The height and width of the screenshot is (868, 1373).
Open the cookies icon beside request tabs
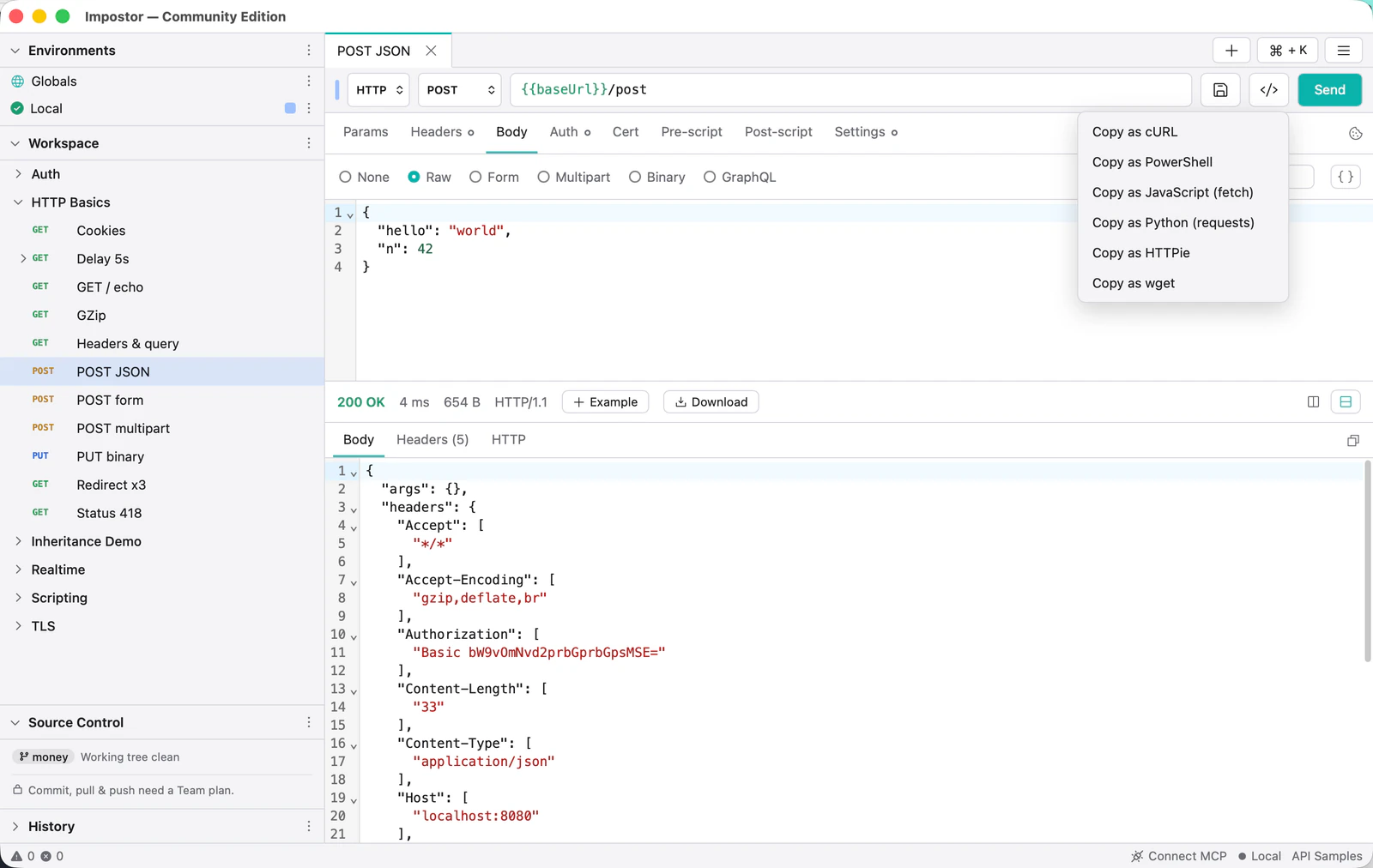[1356, 133]
